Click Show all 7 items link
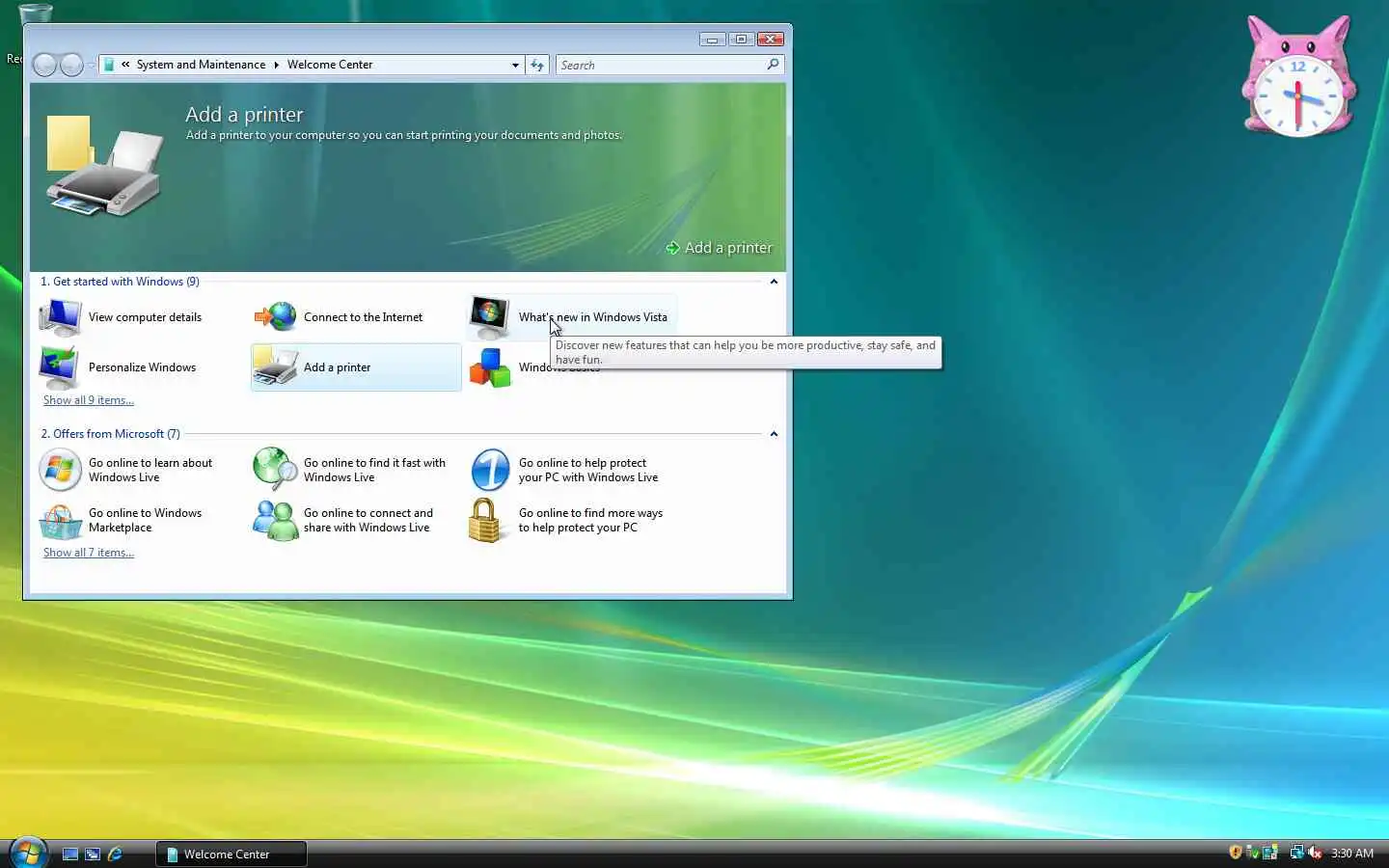Image resolution: width=1389 pixels, height=868 pixels. coord(89,553)
